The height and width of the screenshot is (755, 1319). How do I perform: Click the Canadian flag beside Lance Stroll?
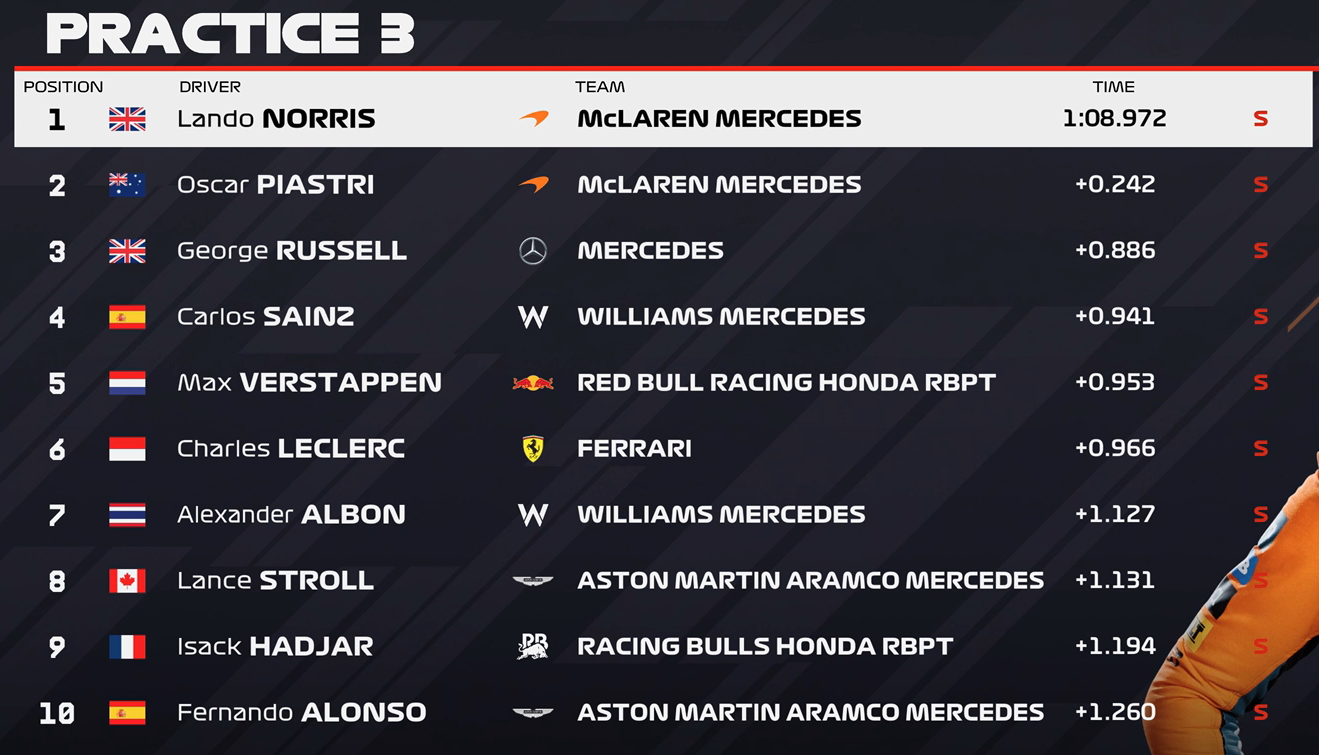127,581
